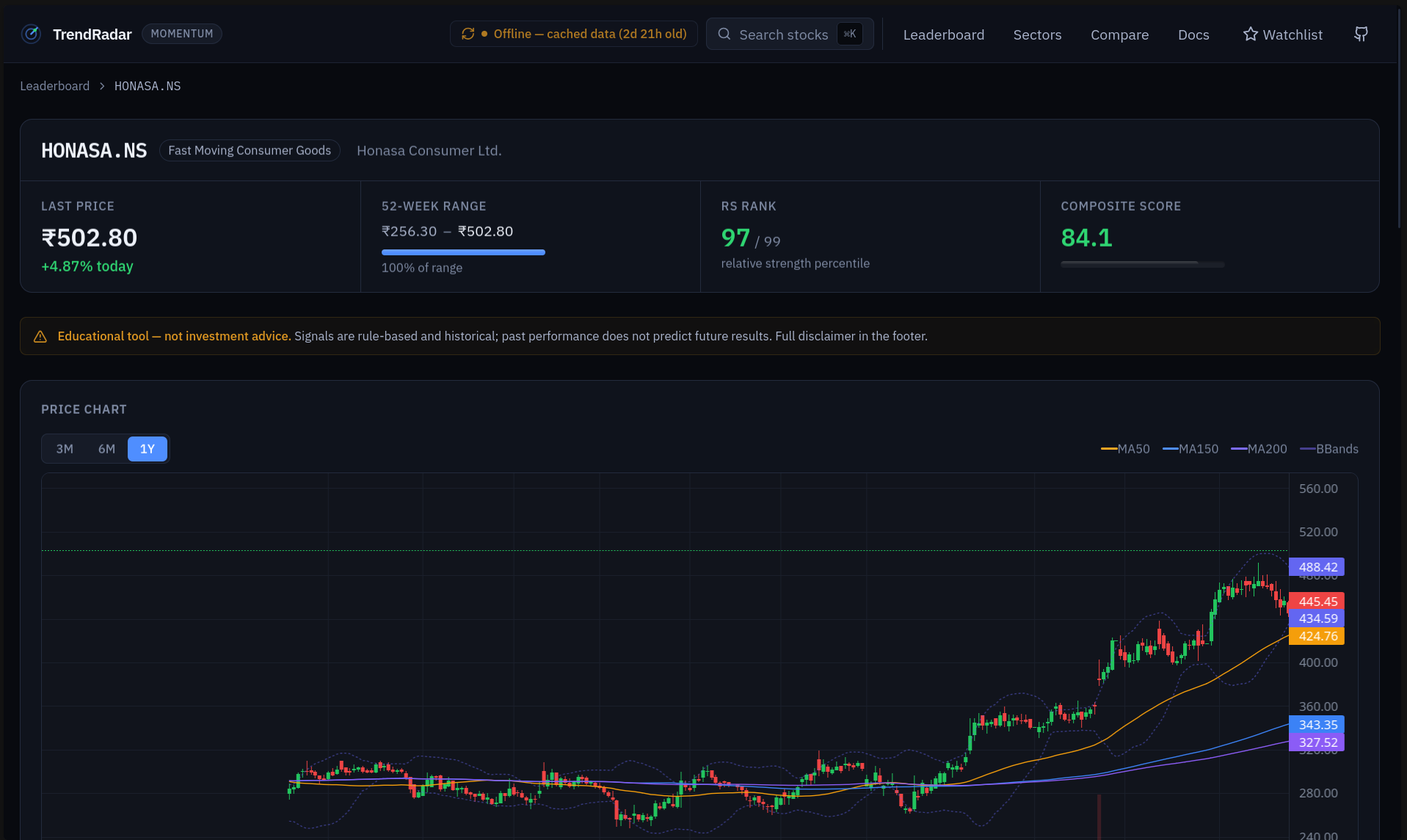Click the purple 327.52 MA200 label
Viewport: 1407px width, 840px height.
[x=1317, y=742]
